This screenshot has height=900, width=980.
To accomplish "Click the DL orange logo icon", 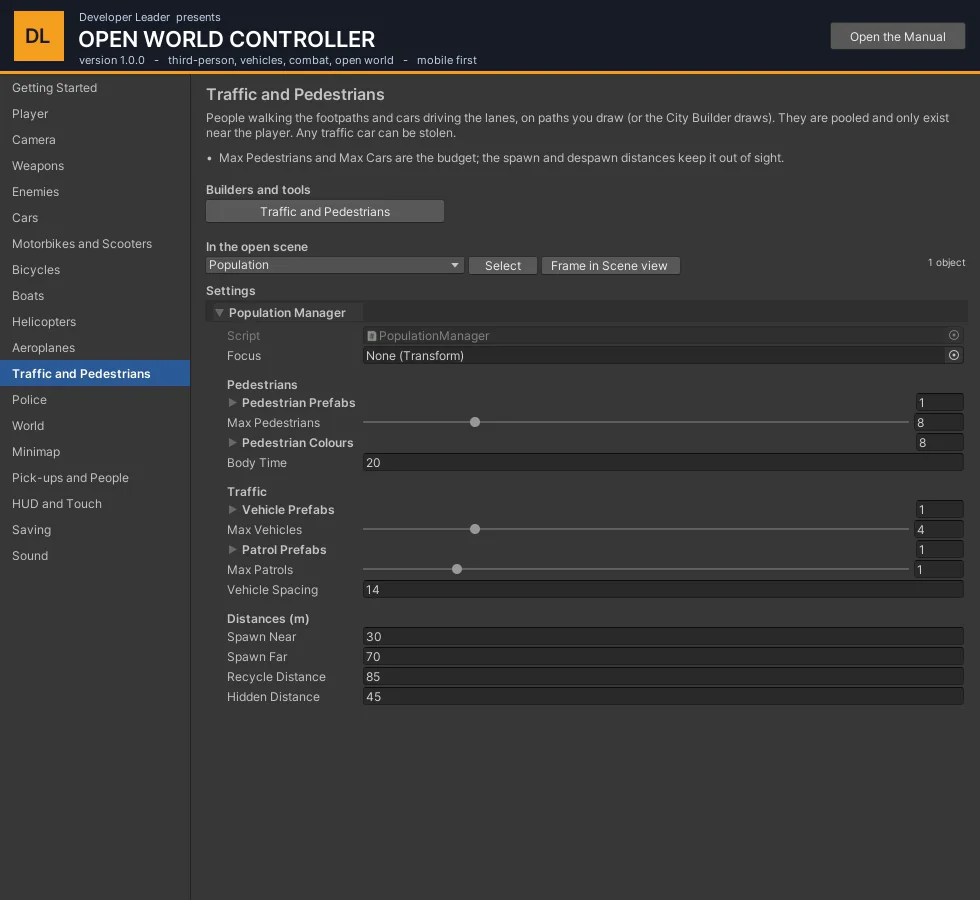I will point(39,36).
